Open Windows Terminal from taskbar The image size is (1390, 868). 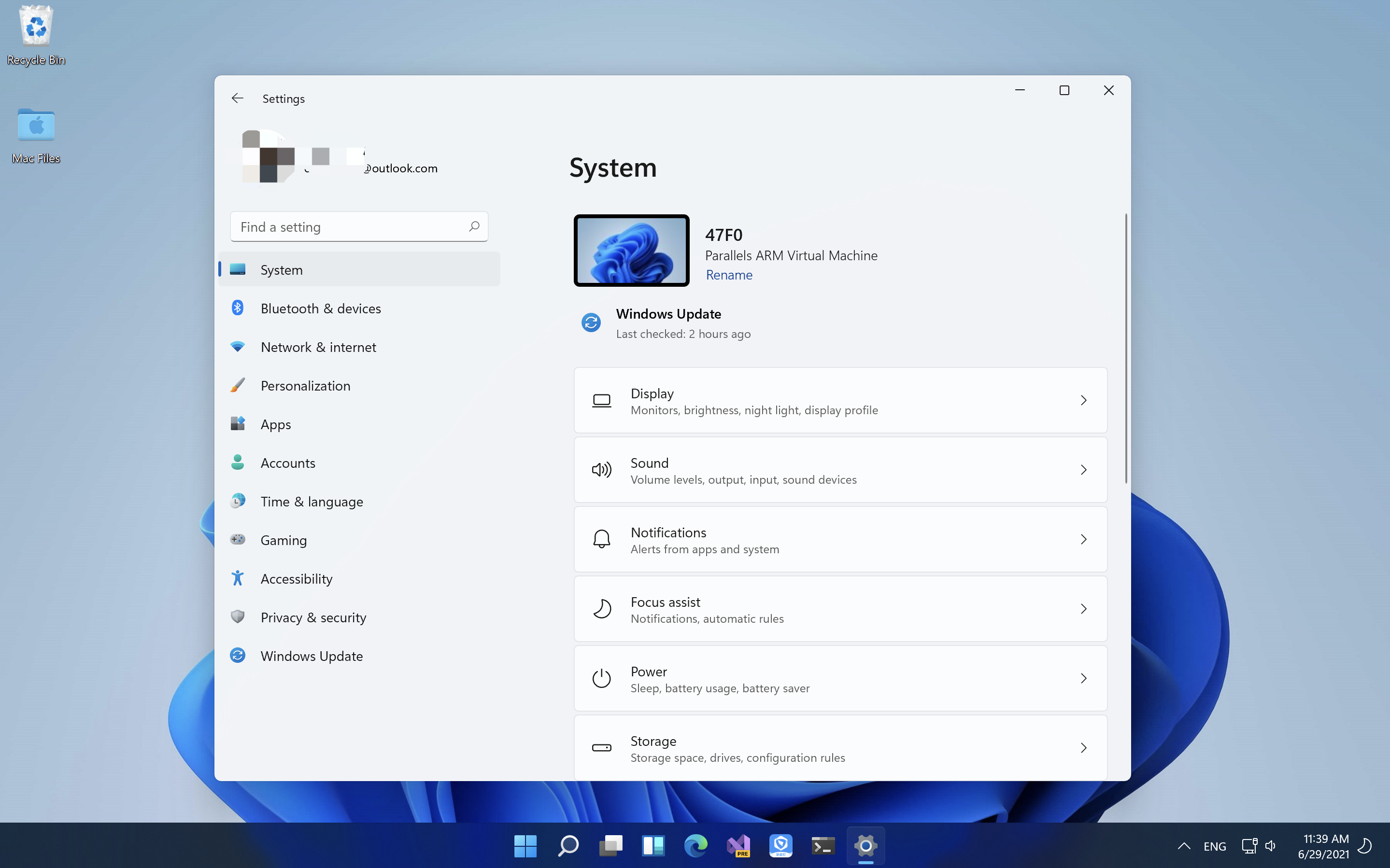(x=823, y=846)
